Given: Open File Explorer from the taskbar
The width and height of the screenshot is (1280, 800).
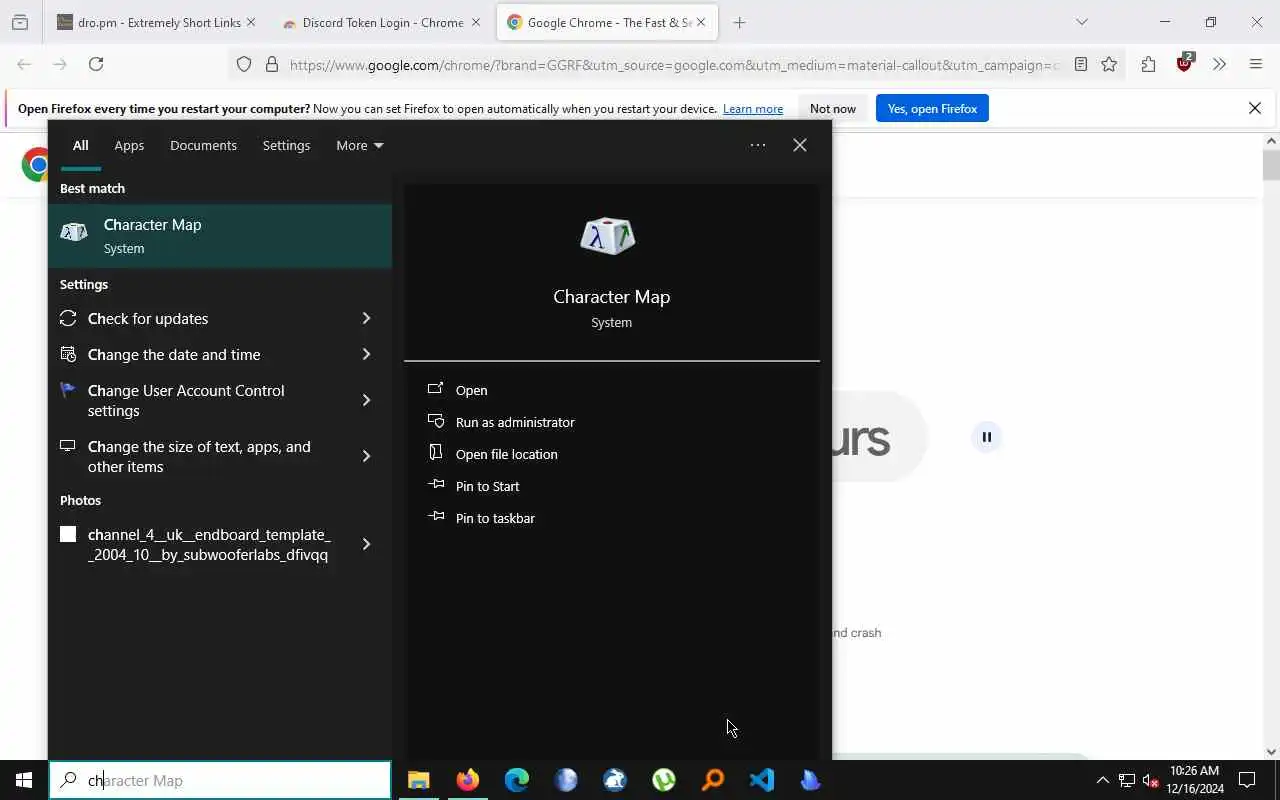Looking at the screenshot, I should 418,780.
